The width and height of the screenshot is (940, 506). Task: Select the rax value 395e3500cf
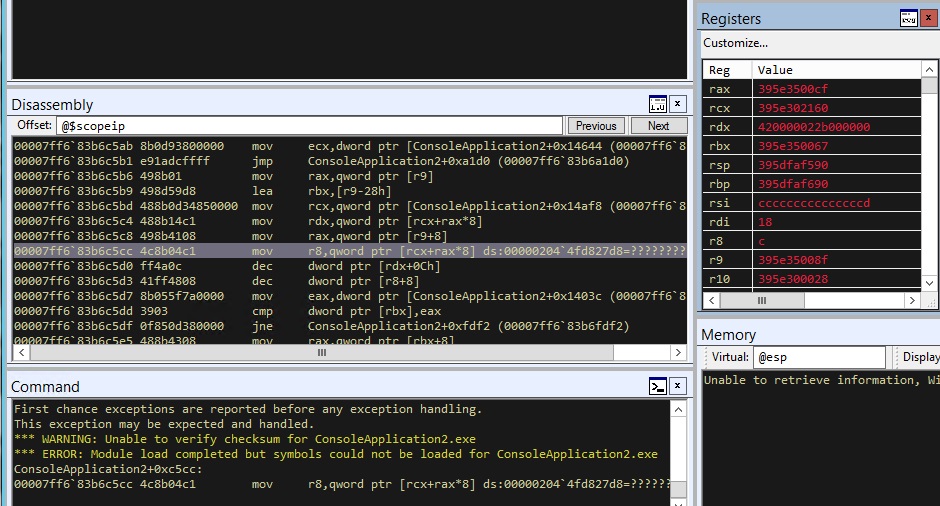click(x=793, y=89)
